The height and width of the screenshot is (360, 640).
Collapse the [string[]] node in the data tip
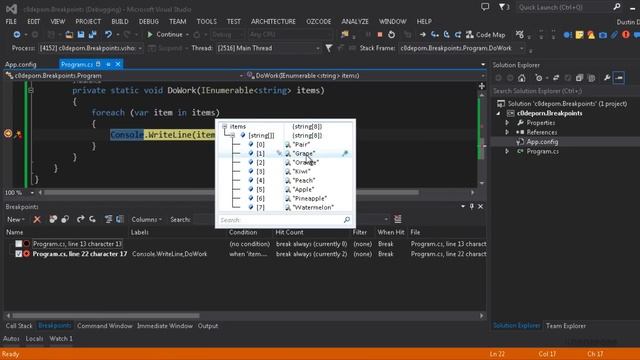[x=232, y=135]
